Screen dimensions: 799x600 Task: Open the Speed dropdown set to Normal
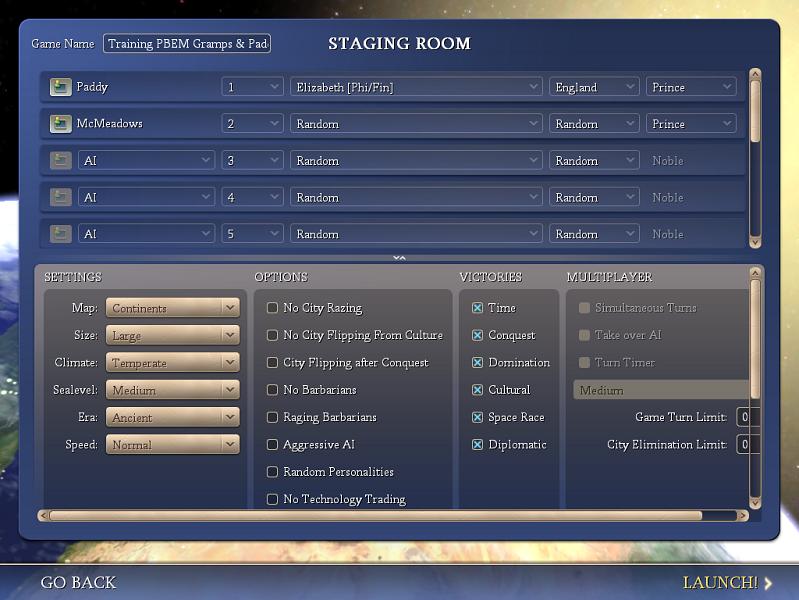coord(173,444)
